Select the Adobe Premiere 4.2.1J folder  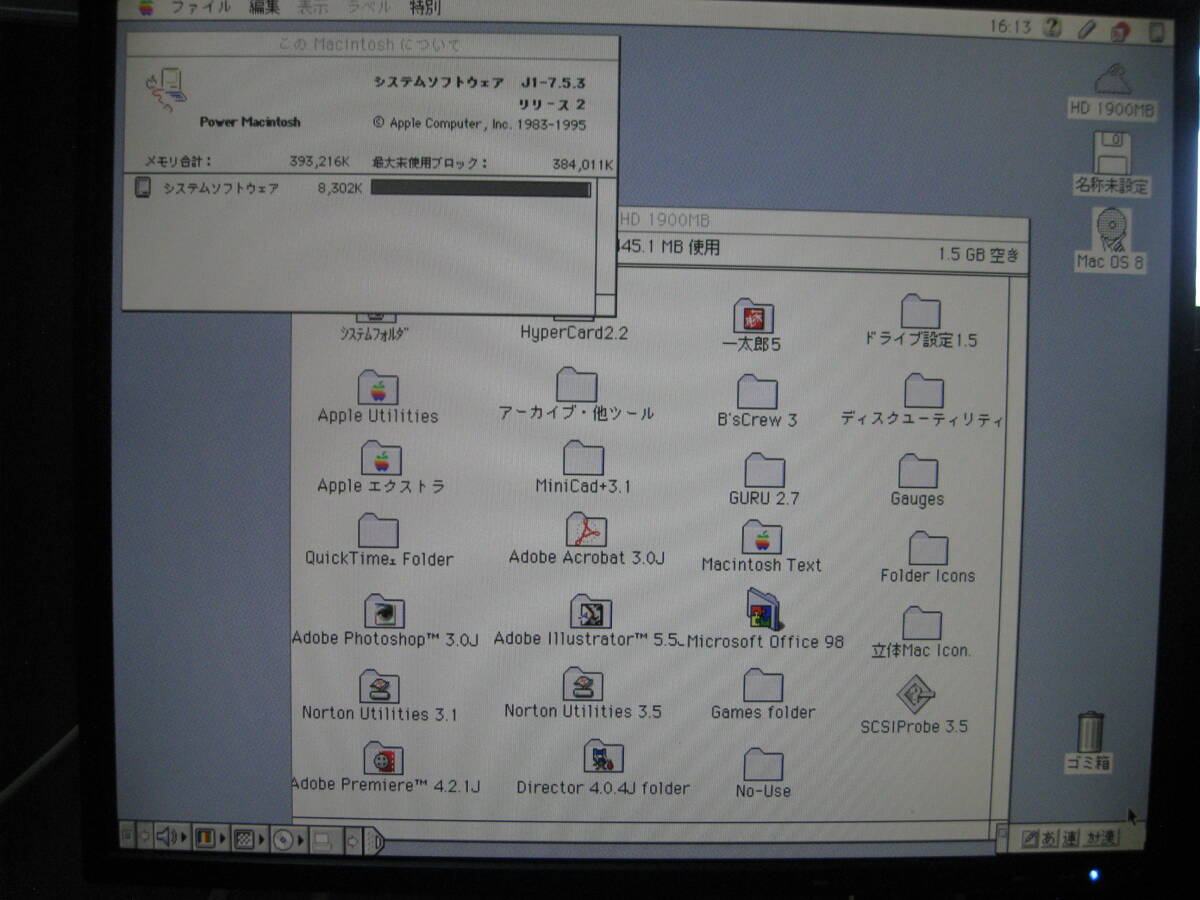pyautogui.click(x=383, y=759)
